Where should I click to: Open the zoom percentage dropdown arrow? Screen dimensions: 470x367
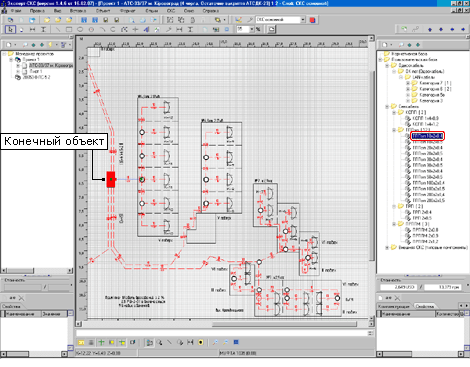(x=252, y=29)
